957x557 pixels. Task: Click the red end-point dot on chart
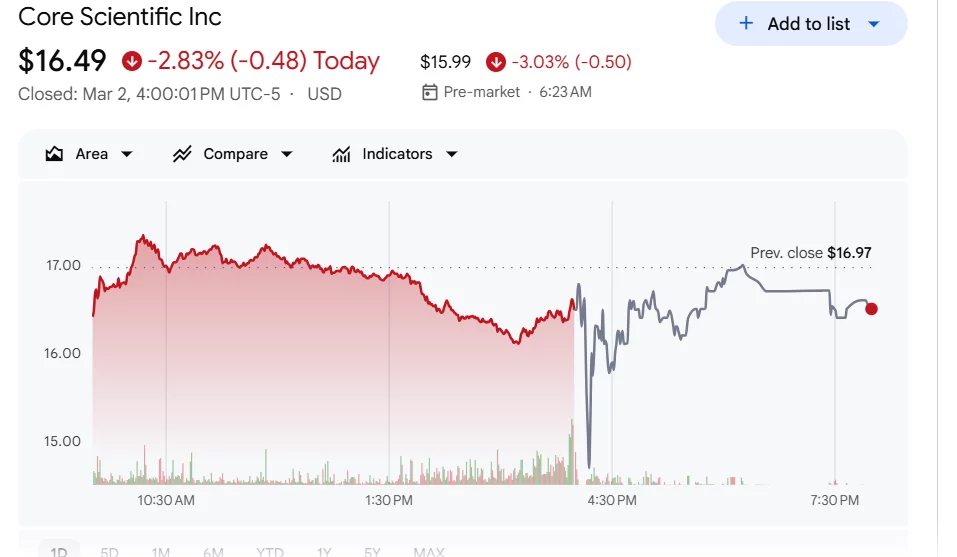(871, 309)
